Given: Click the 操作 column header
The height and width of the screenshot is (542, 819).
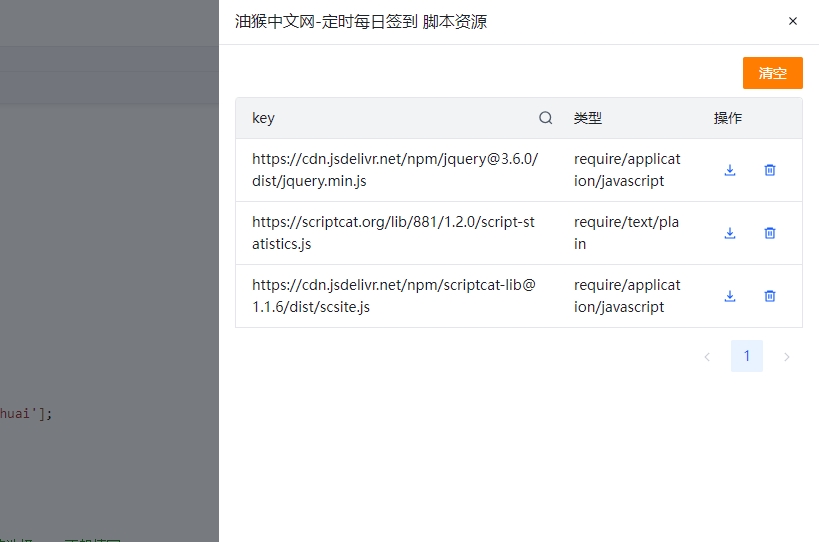Looking at the screenshot, I should click(x=728, y=118).
